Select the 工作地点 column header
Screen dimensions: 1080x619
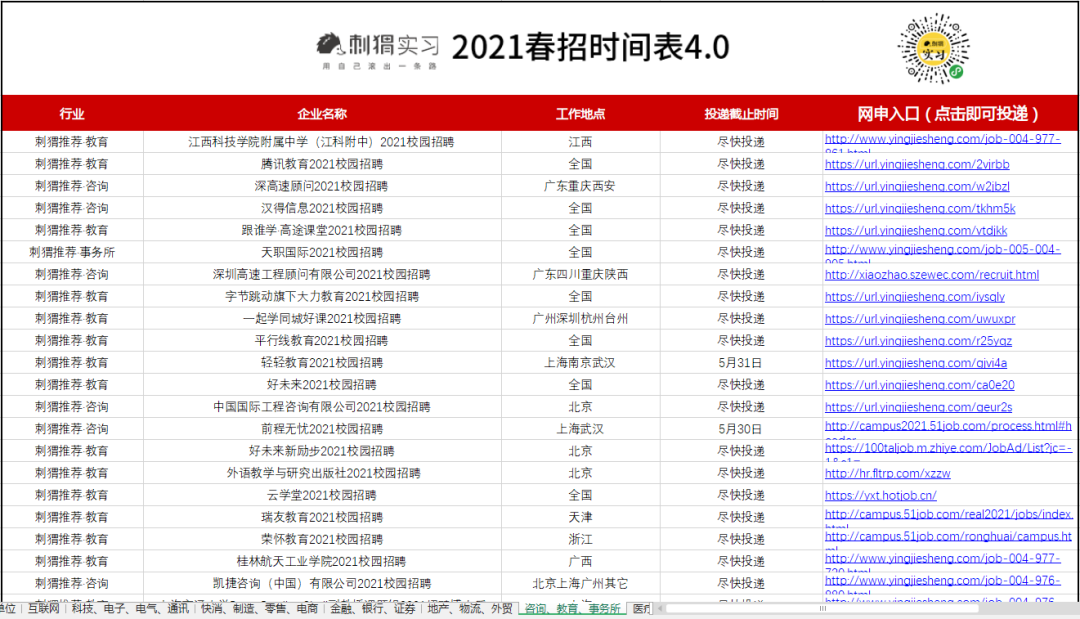click(580, 114)
